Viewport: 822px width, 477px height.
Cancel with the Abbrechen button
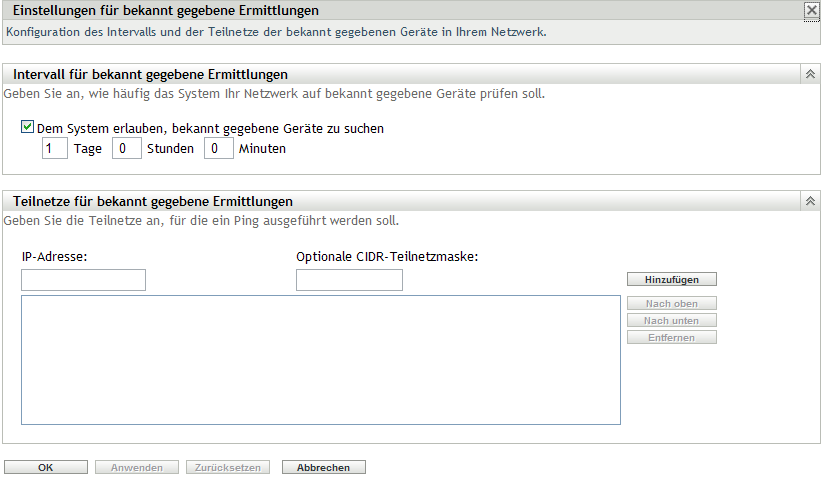pyautogui.click(x=324, y=467)
